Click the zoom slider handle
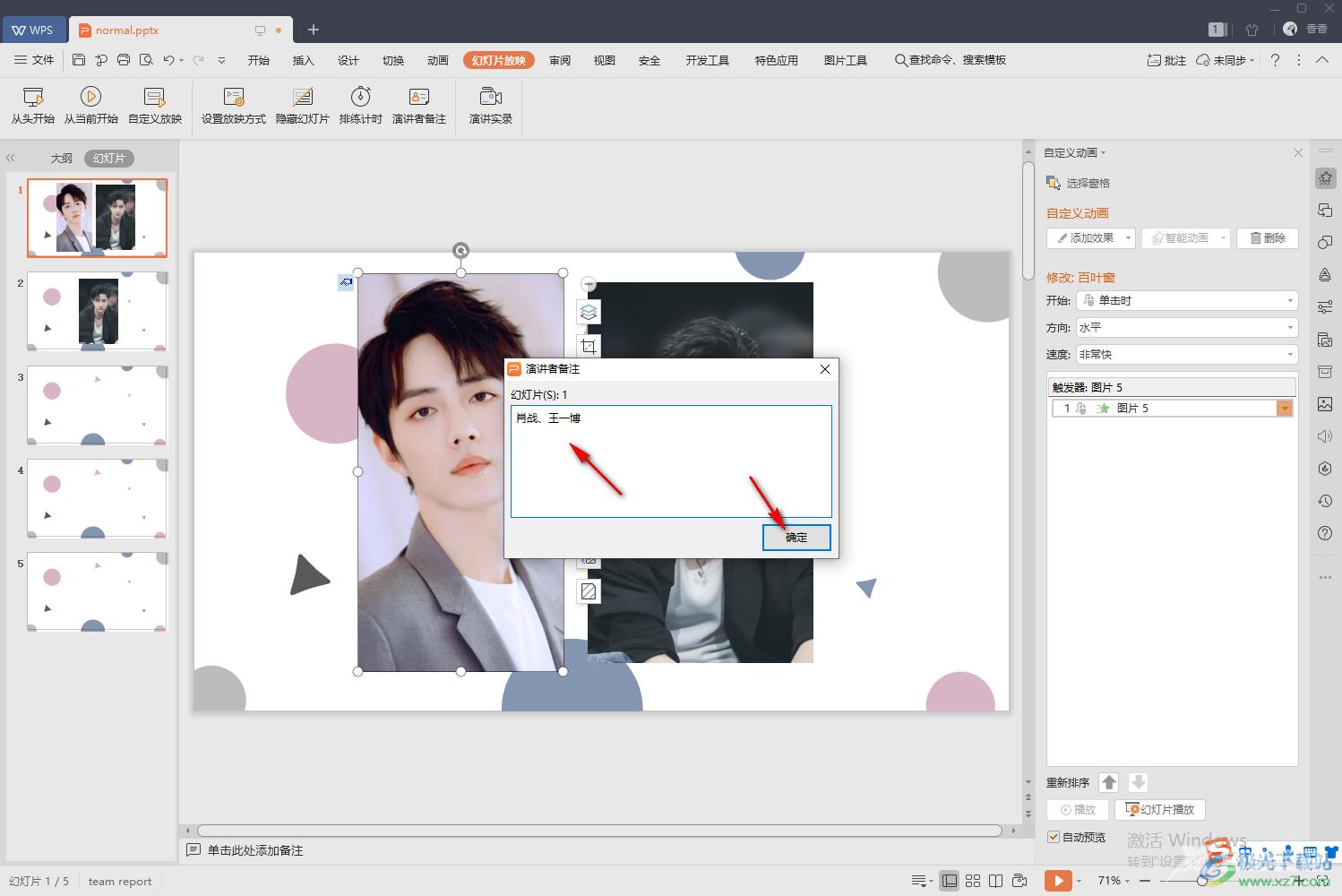 point(1202,881)
